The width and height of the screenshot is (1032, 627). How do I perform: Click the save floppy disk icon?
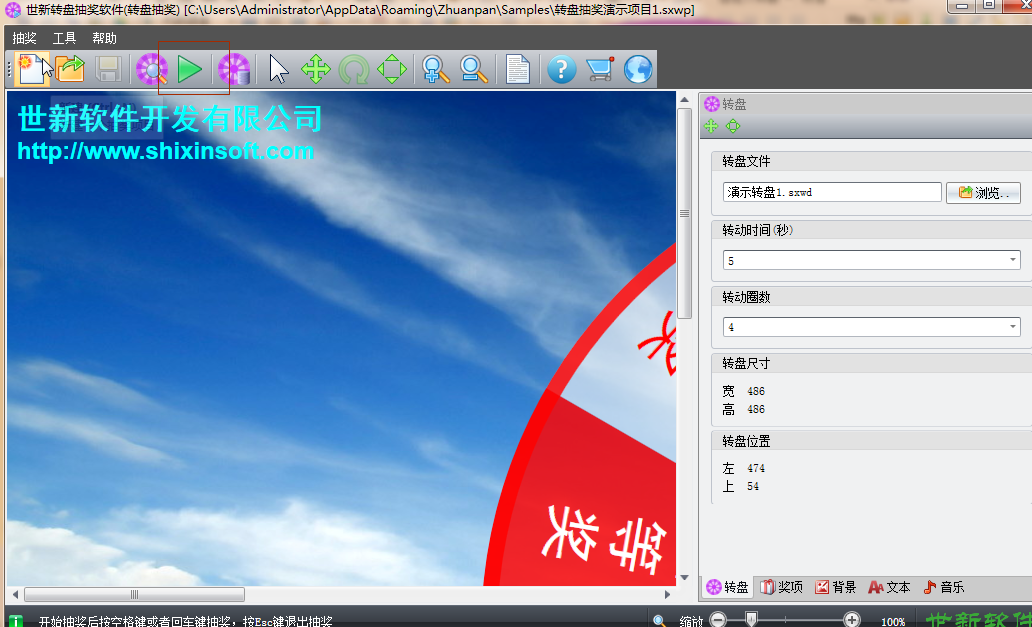(108, 69)
